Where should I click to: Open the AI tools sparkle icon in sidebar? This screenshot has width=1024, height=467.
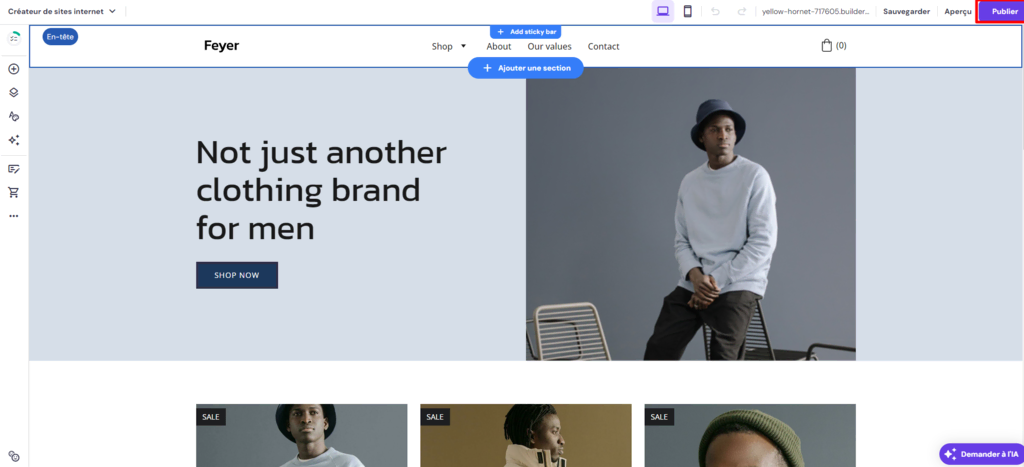point(14,140)
